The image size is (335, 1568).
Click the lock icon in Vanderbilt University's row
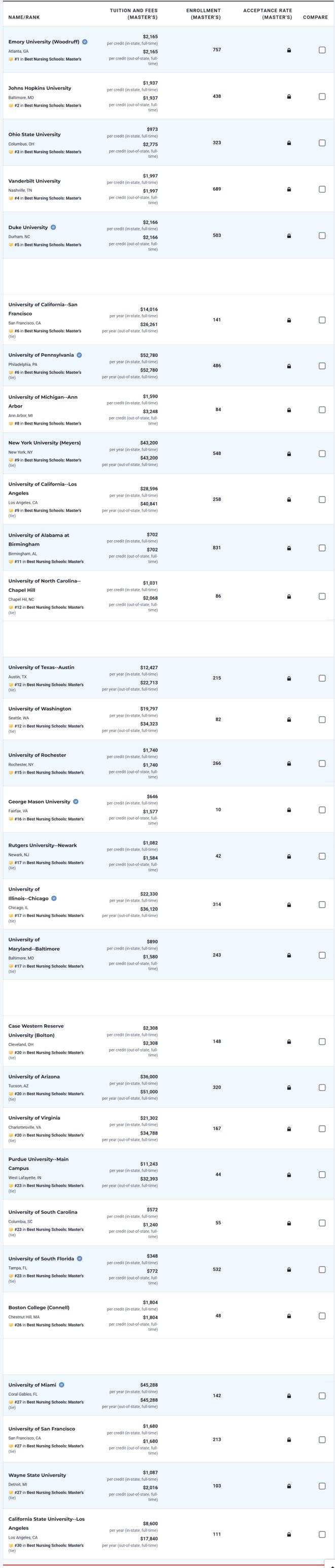(x=289, y=189)
